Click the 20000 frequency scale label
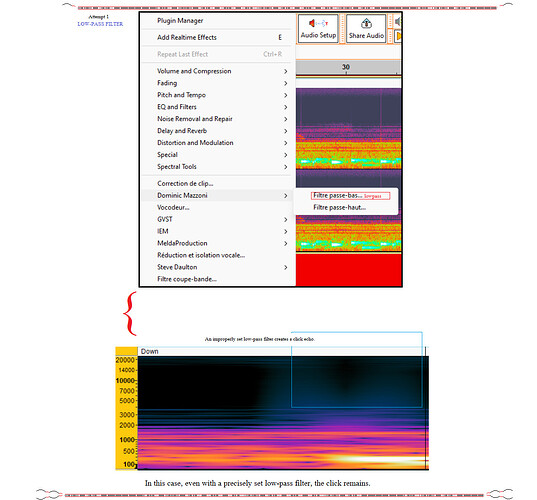The image size is (537, 500). 125,360
